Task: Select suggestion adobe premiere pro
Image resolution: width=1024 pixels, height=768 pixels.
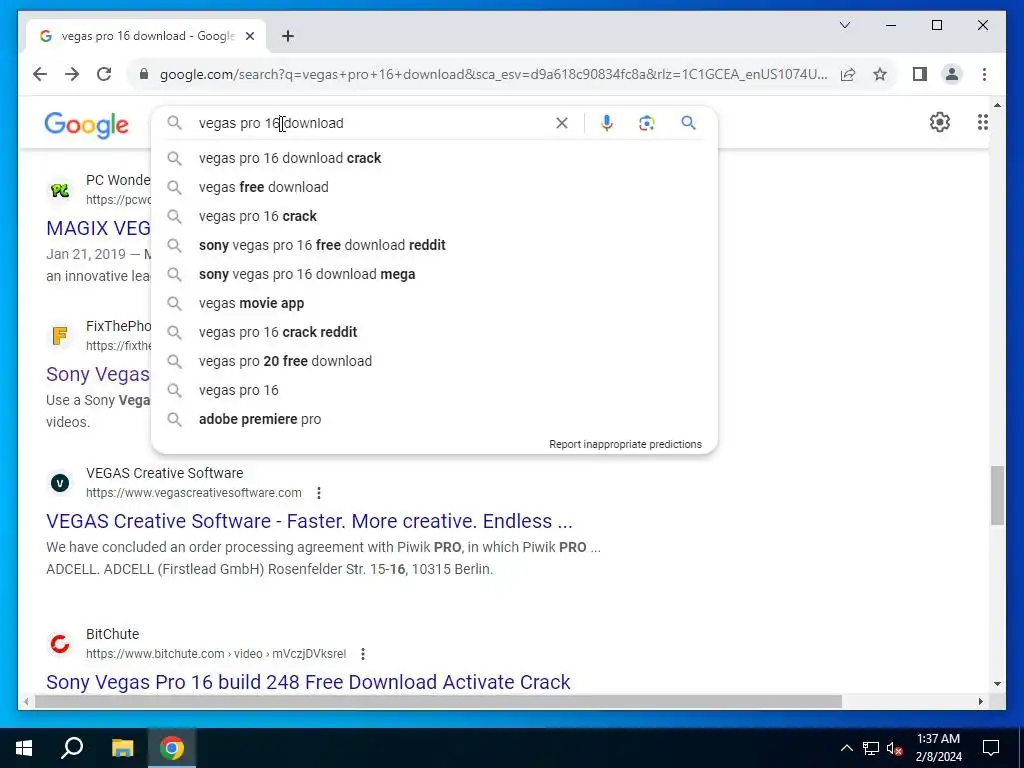Action: click(x=434, y=419)
